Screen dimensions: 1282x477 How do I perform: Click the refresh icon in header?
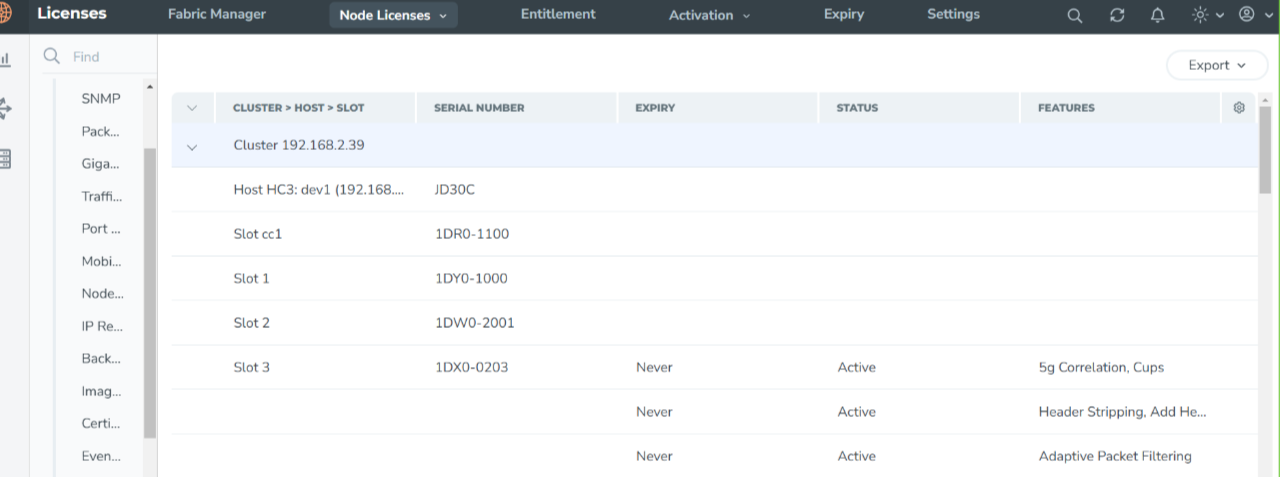pyautogui.click(x=1117, y=16)
